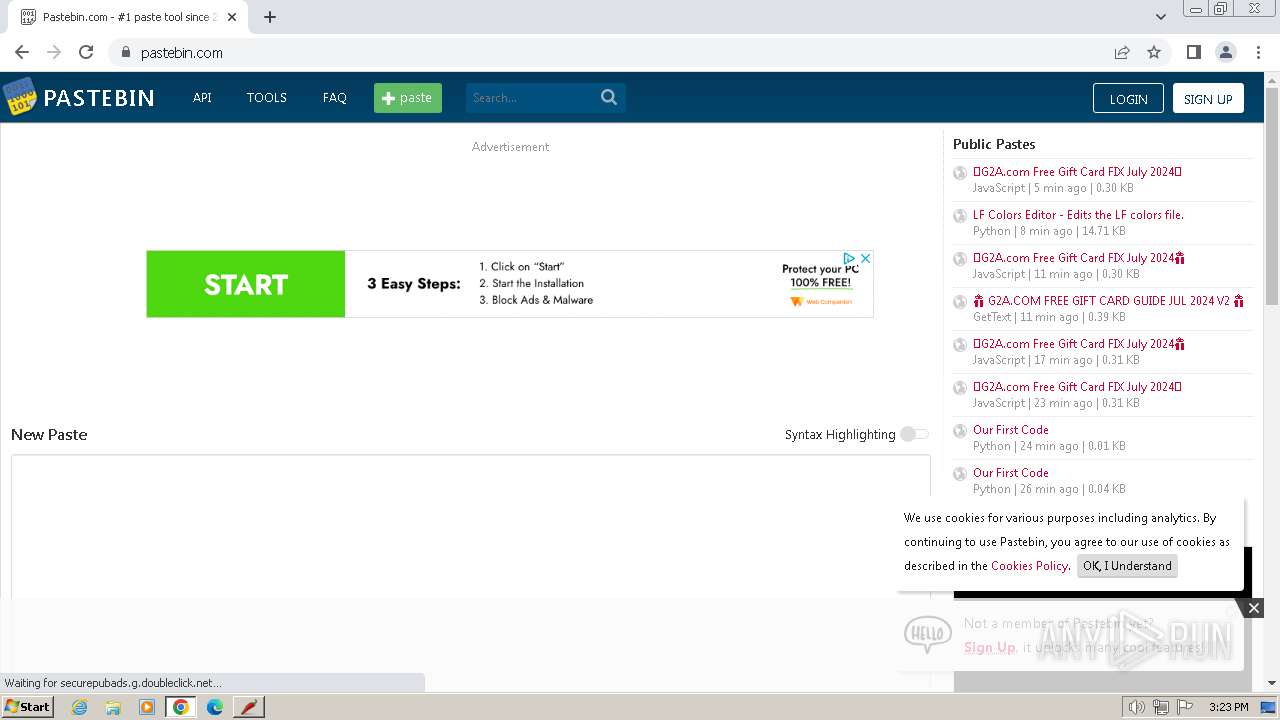Open the Chrome three-dot menu
This screenshot has height=720, width=1280.
(x=1257, y=52)
